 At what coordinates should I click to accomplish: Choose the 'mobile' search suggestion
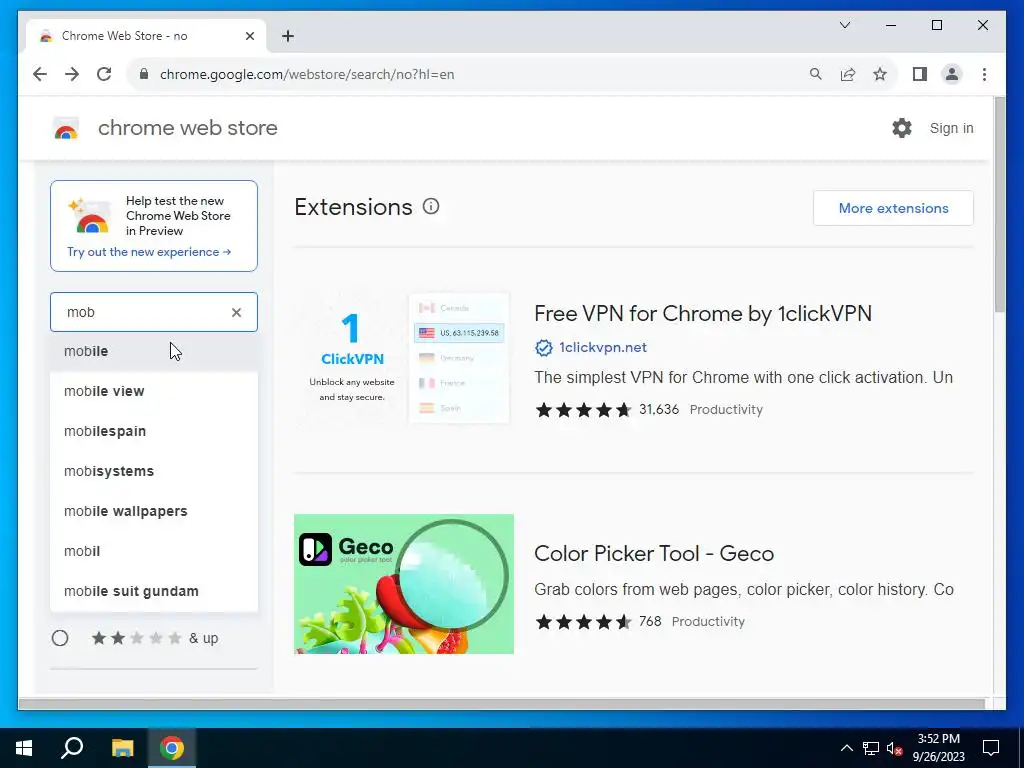pyautogui.click(x=154, y=351)
